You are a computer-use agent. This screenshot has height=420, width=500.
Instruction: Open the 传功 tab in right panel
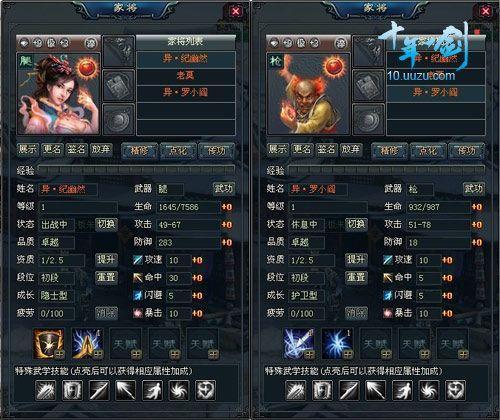466,151
